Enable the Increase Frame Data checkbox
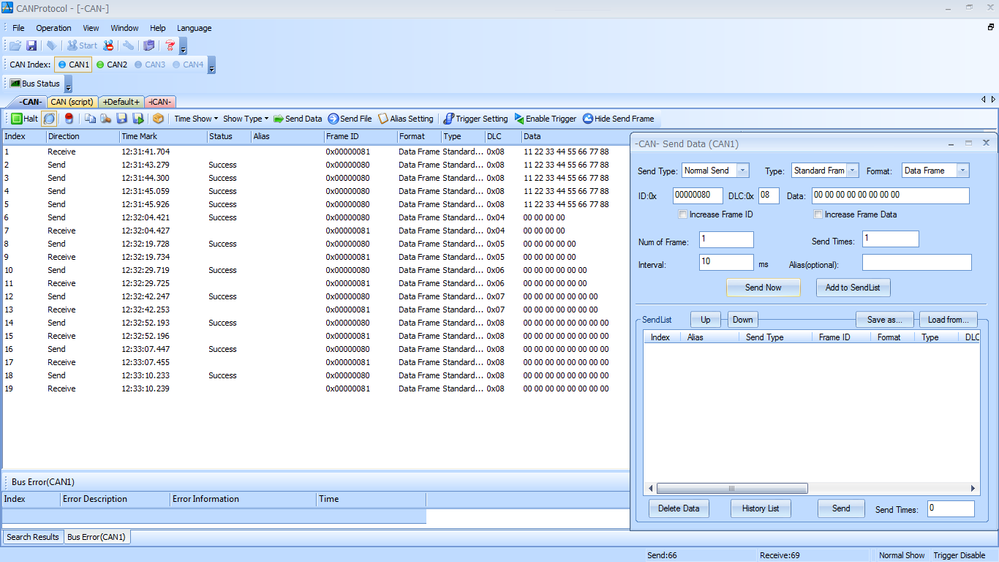Image resolution: width=999 pixels, height=562 pixels. pyautogui.click(x=818, y=215)
